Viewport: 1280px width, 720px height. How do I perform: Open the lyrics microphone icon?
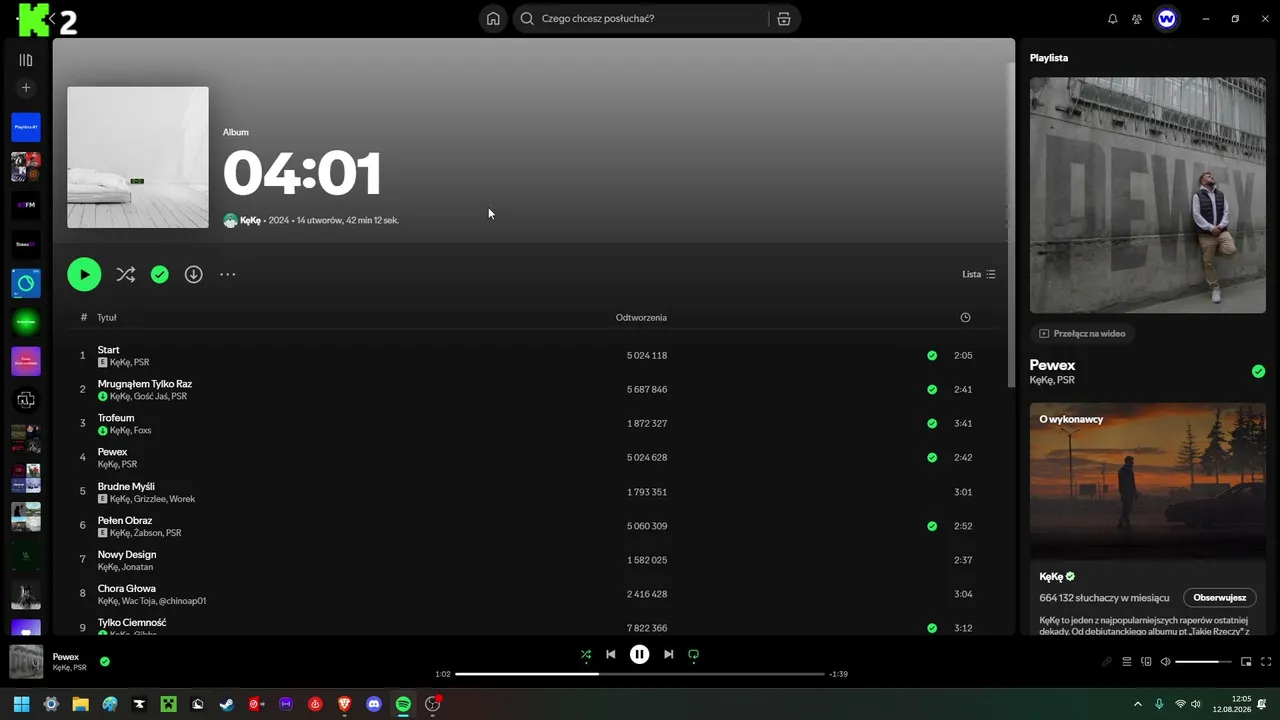click(1107, 662)
